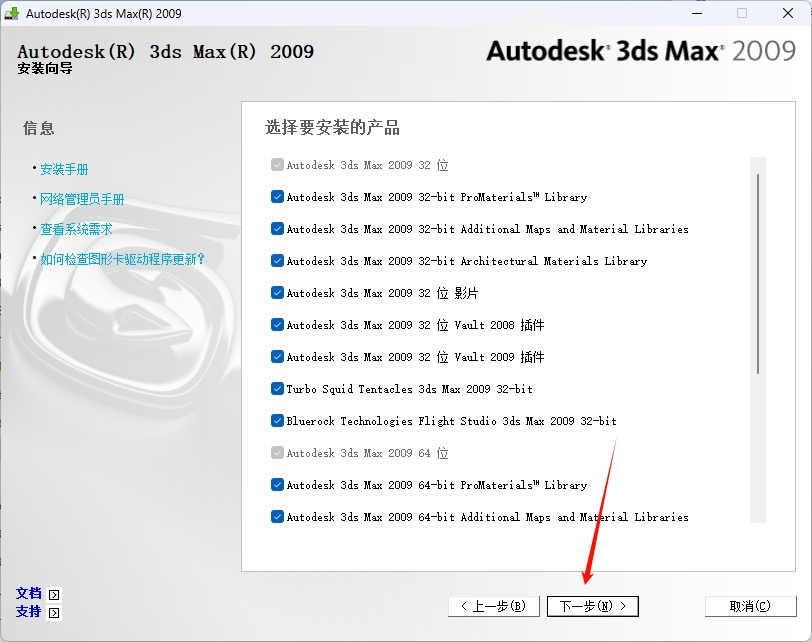The image size is (812, 642).
Task: Open the 安装手册 link
Action: click(x=64, y=169)
